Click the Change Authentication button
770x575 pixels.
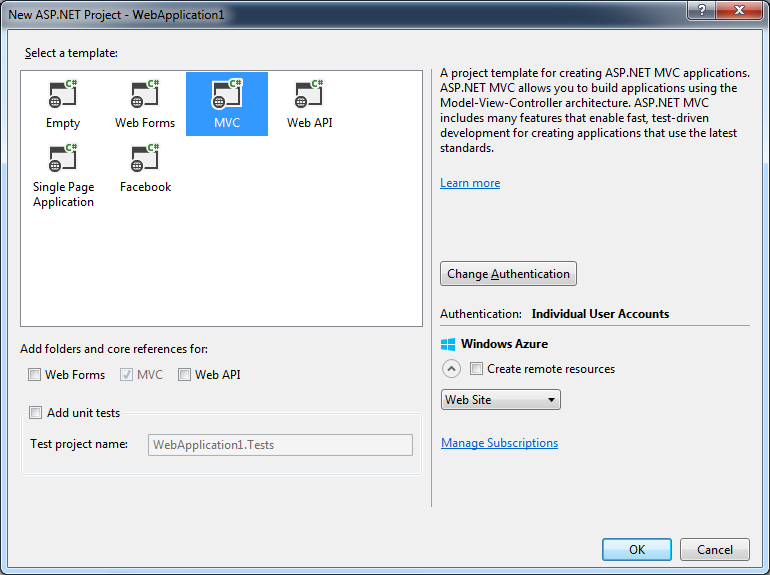tap(508, 274)
